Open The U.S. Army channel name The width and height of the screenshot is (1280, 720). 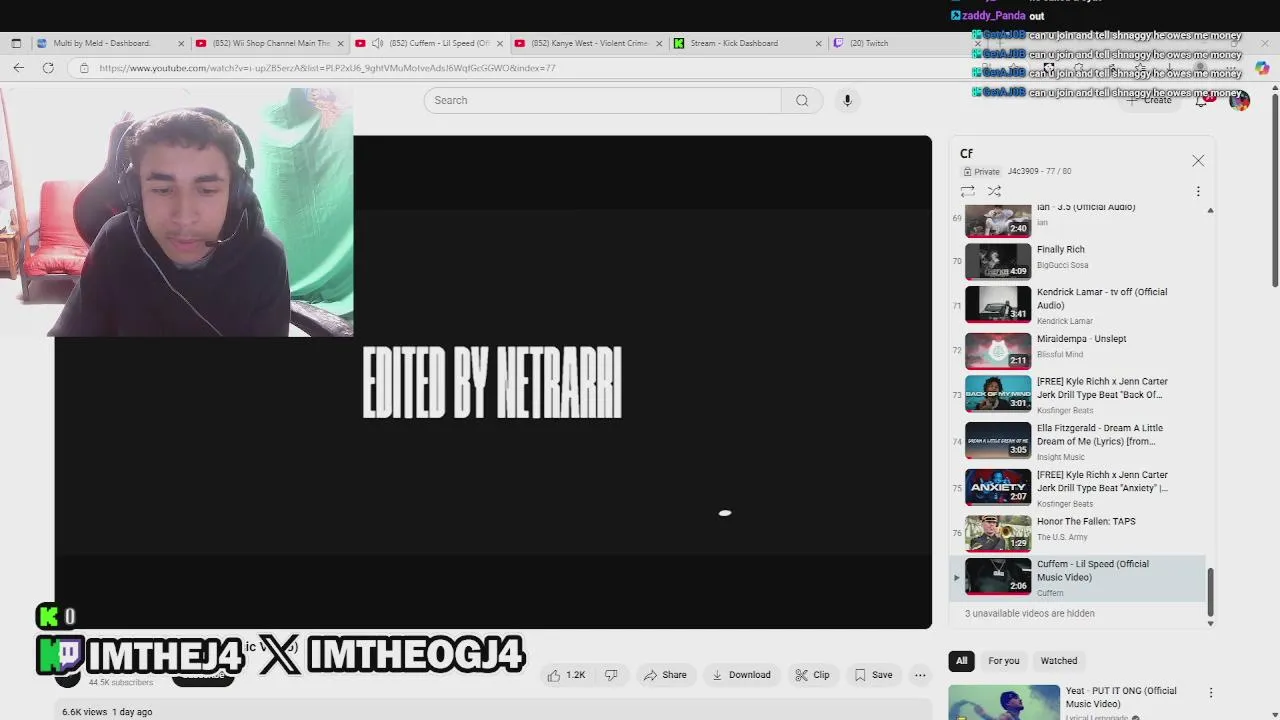tap(1061, 538)
